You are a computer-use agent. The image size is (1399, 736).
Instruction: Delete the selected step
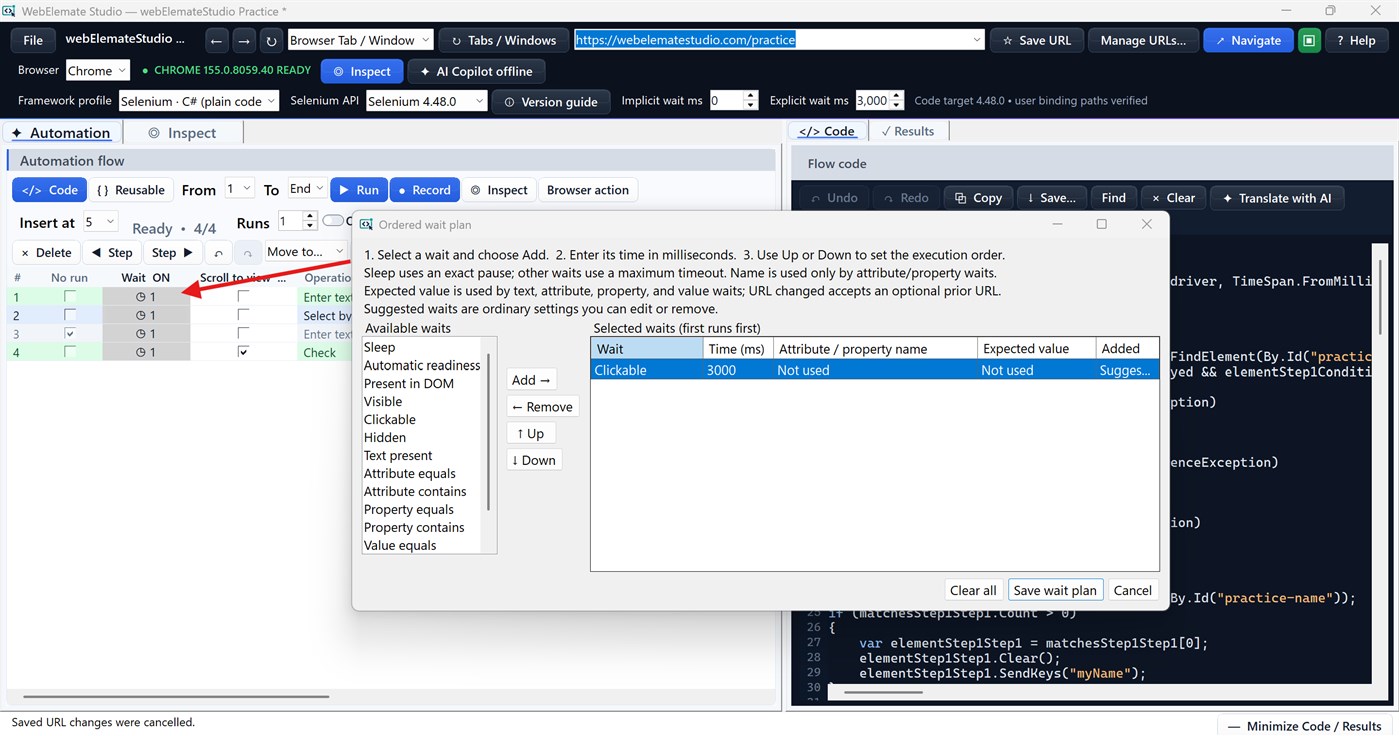click(46, 253)
